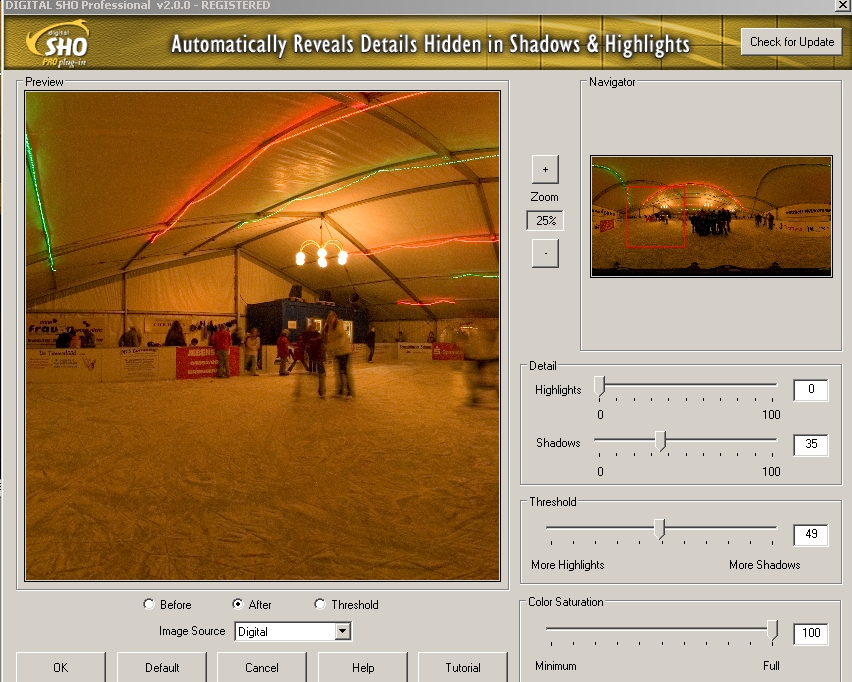
Task: Click the Navigator thumbnail image
Action: point(711,216)
